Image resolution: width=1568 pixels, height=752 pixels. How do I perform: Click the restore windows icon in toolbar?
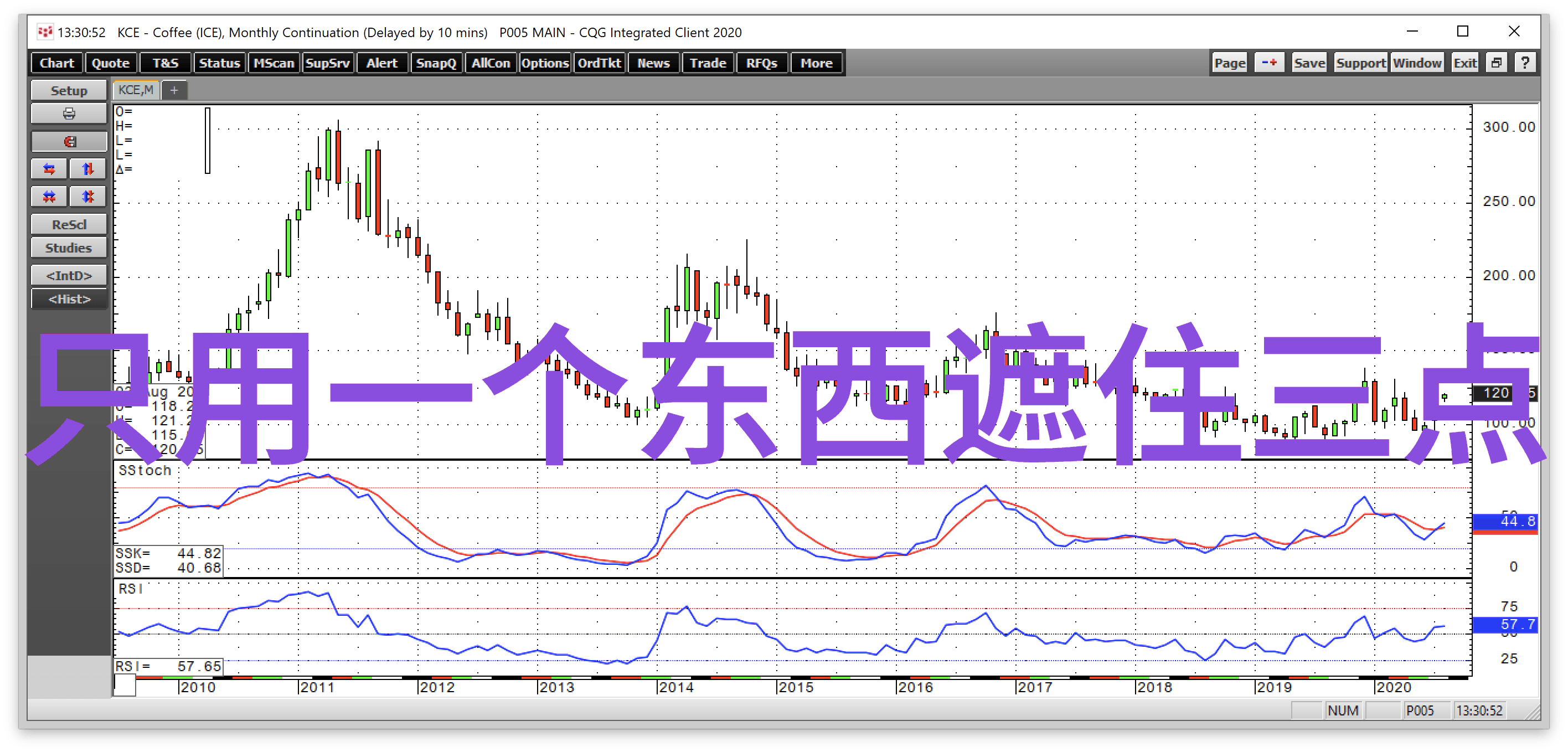tap(1496, 63)
